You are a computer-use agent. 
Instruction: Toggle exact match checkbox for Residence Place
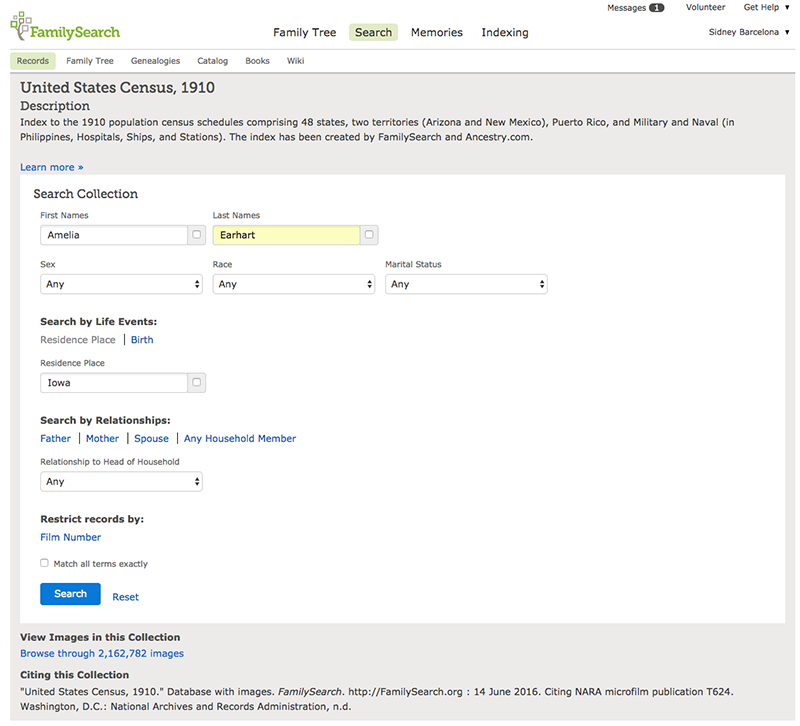coord(197,382)
